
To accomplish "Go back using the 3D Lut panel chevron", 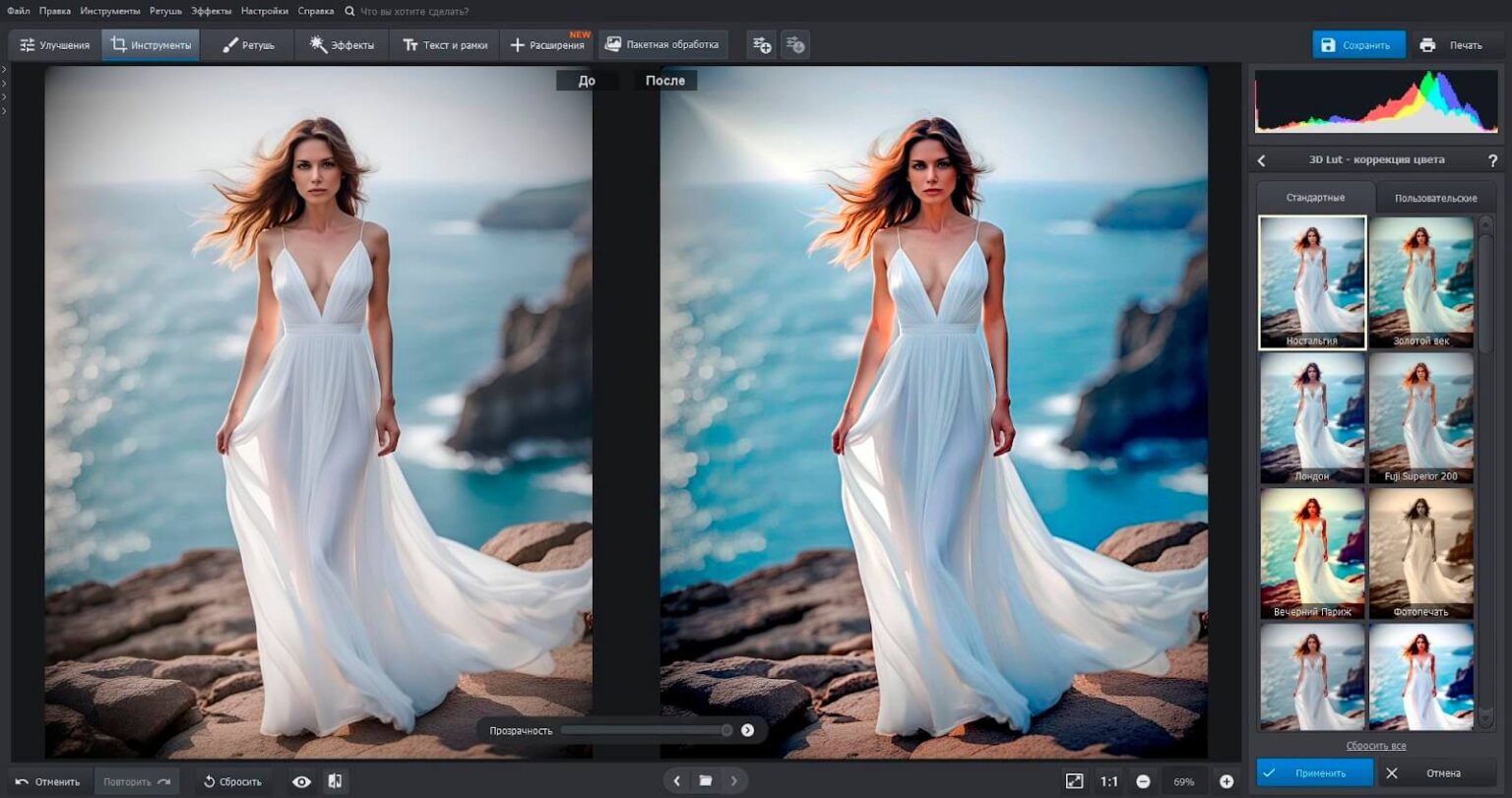I will click(1262, 160).
